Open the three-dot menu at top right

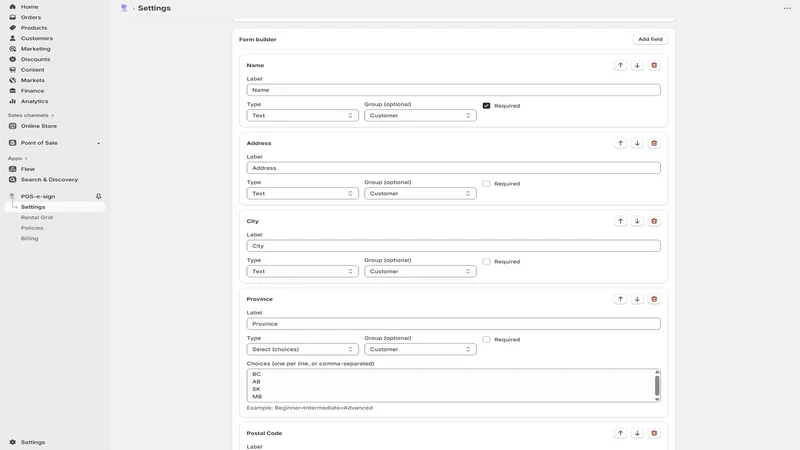coord(787,8)
